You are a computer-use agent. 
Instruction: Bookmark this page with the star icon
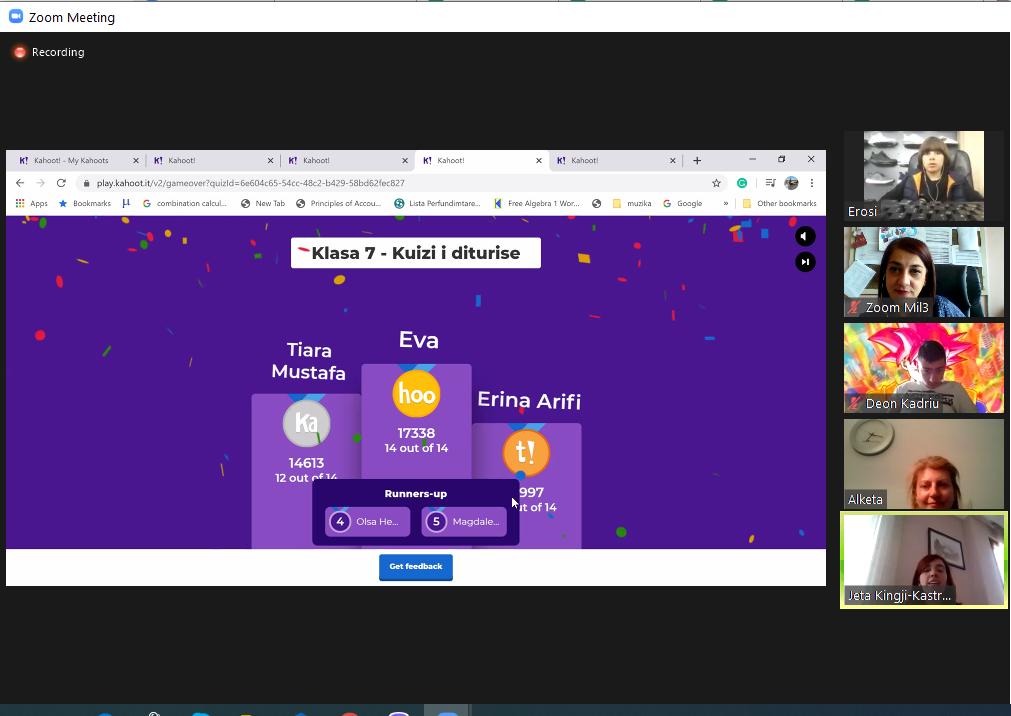pos(716,183)
